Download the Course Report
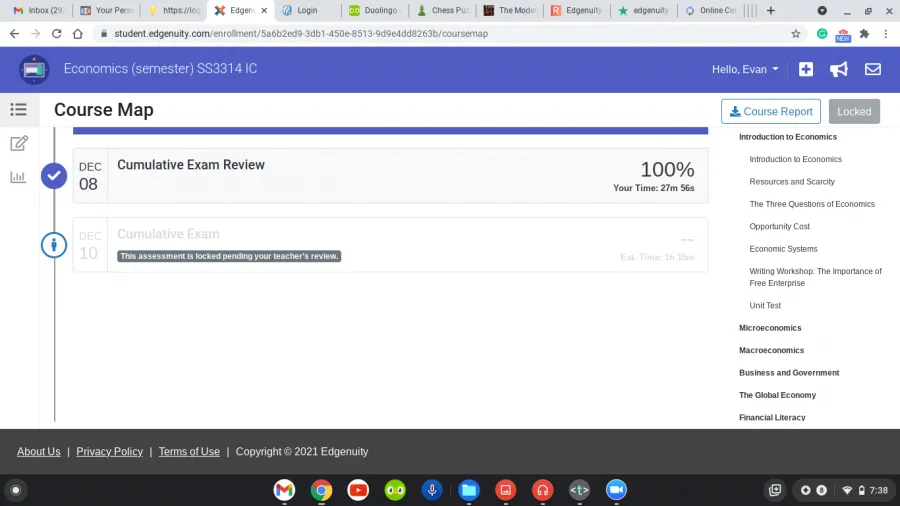Viewport: 900px width, 506px height. 770,111
